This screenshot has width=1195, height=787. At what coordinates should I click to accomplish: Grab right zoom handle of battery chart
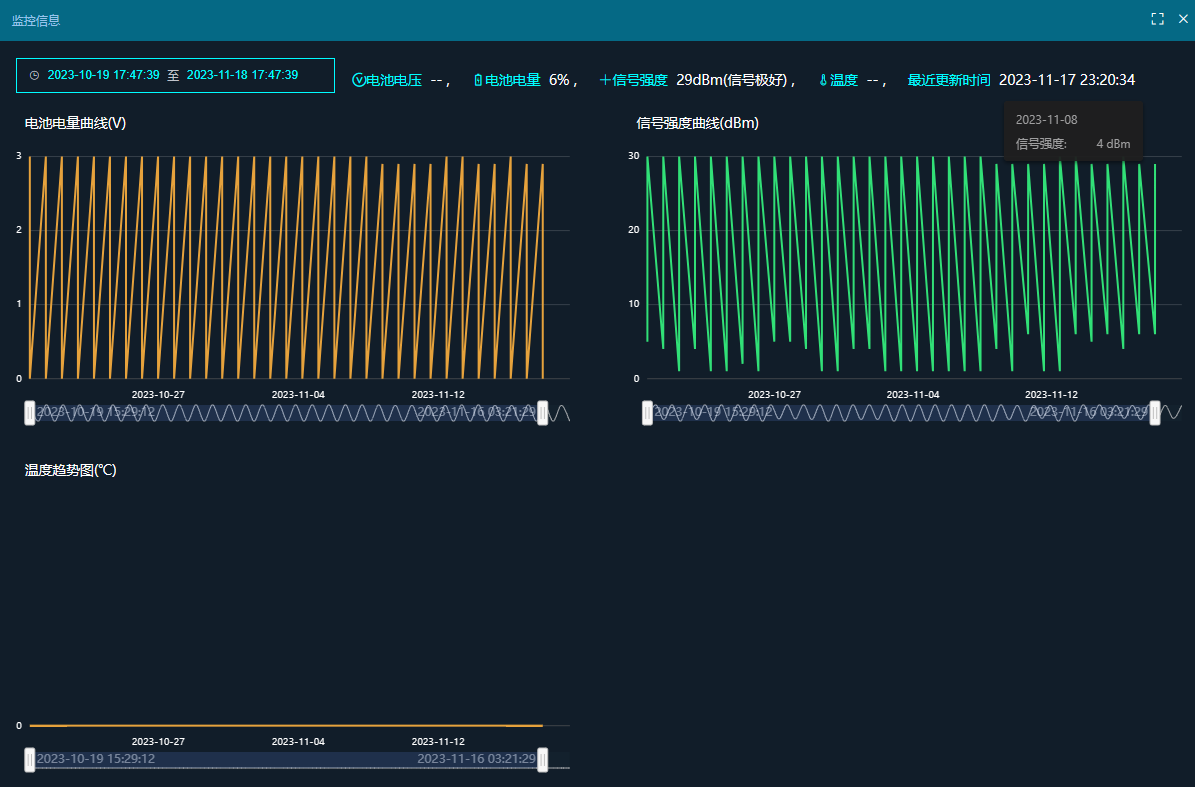(543, 413)
